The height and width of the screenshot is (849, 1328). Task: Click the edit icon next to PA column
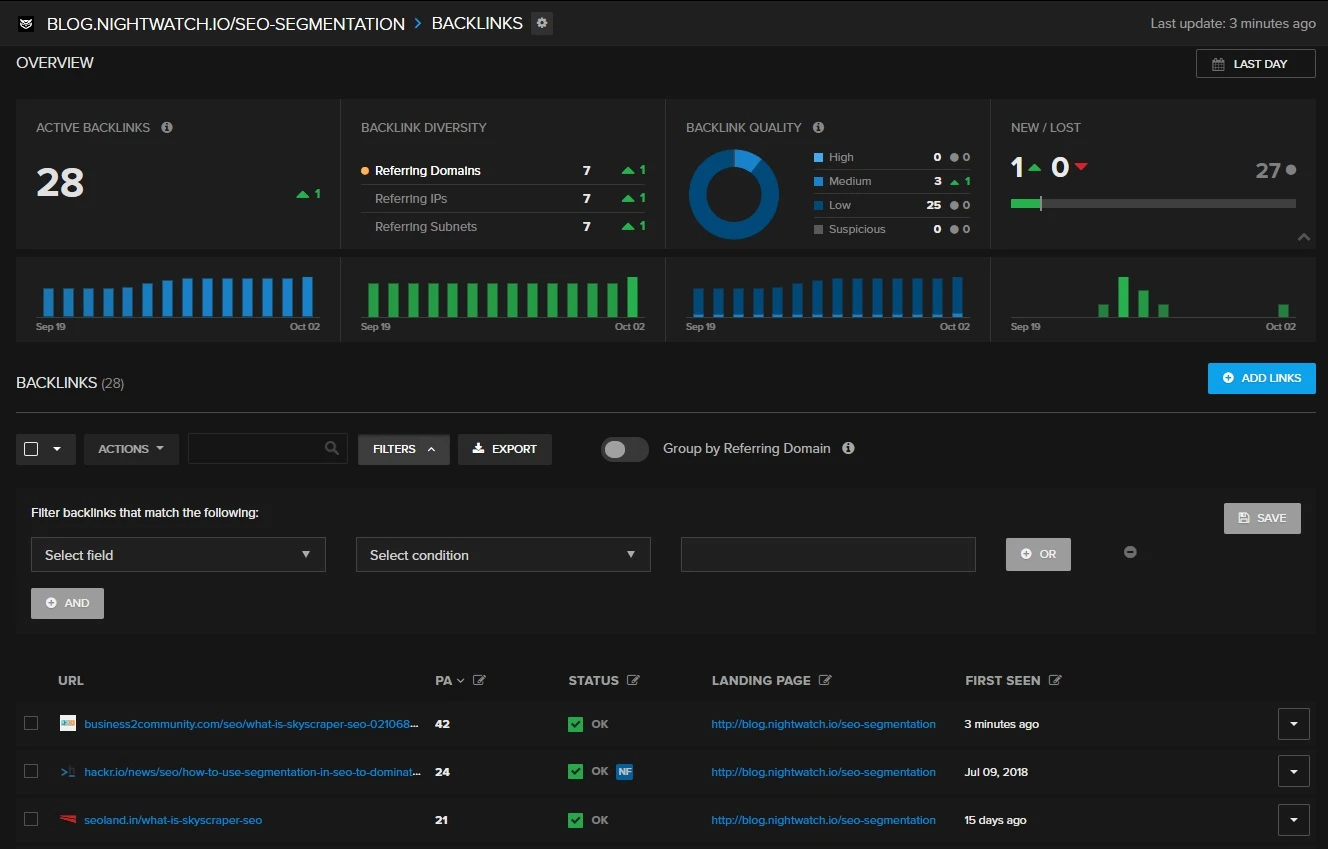tap(479, 681)
